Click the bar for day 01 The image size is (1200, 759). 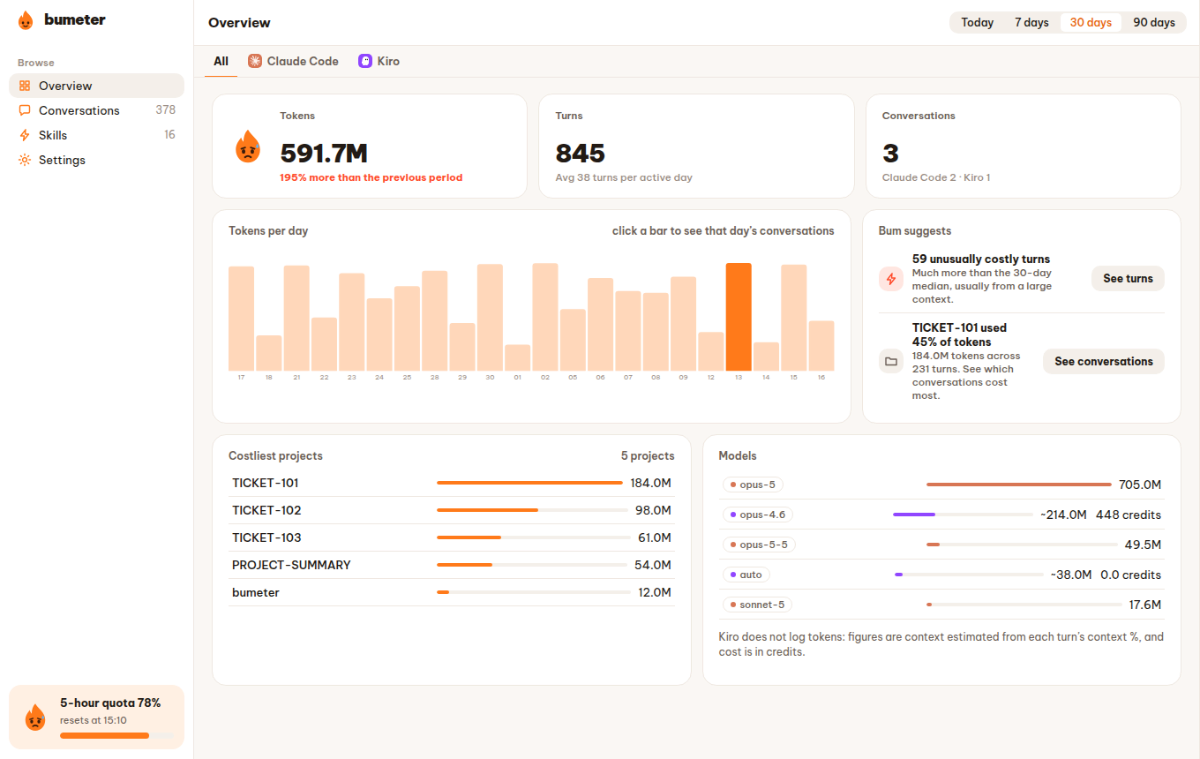pyautogui.click(x=517, y=358)
